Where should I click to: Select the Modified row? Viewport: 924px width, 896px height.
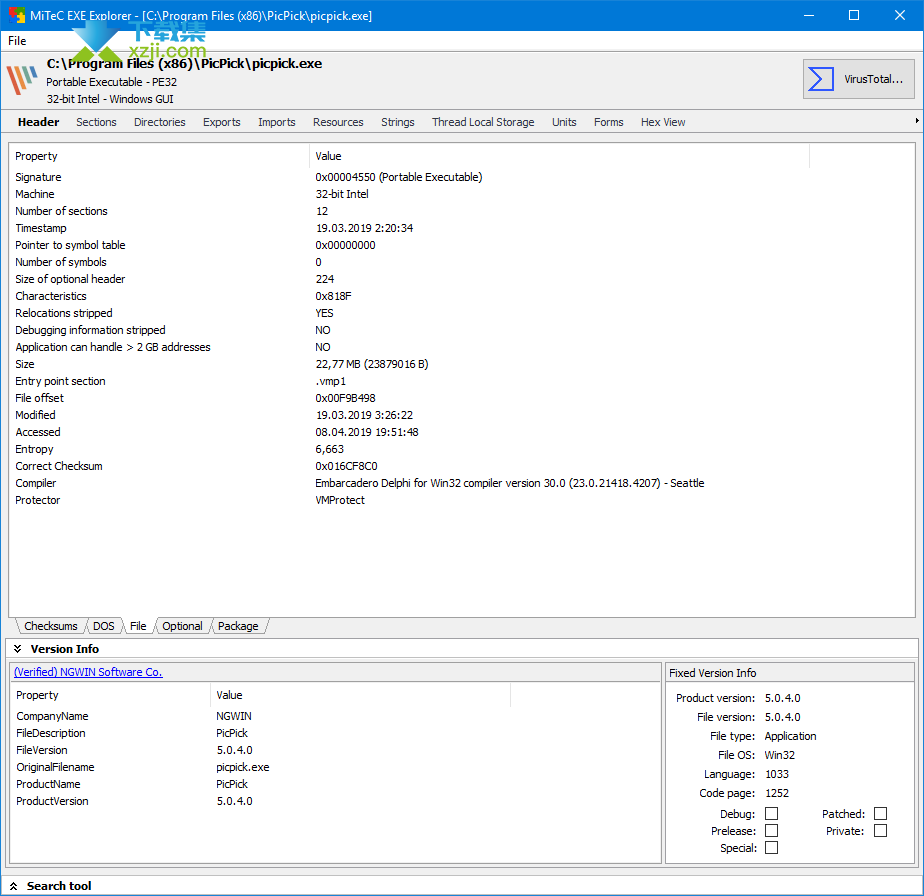tap(461, 415)
